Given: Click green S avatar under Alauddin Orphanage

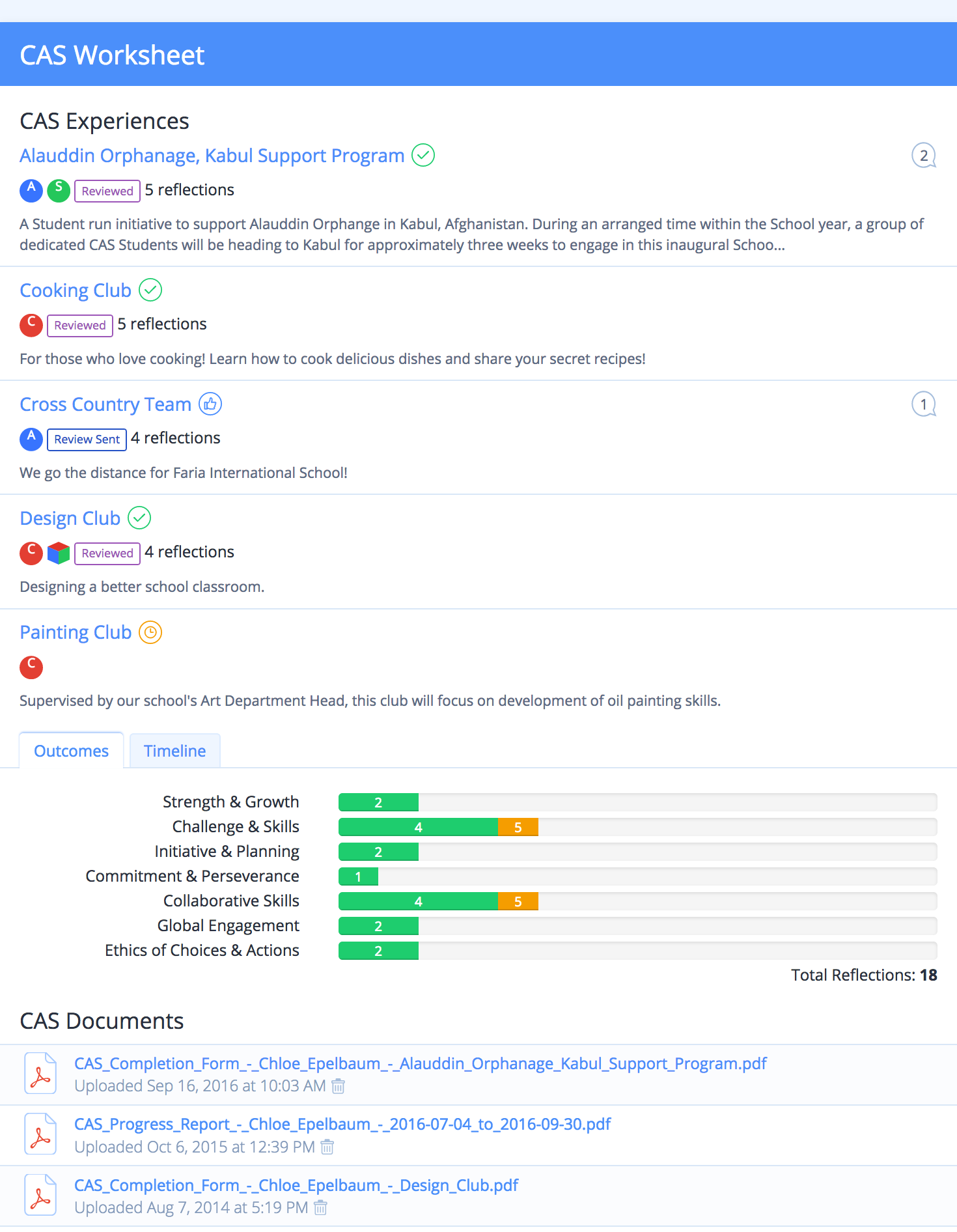Looking at the screenshot, I should coord(59,190).
